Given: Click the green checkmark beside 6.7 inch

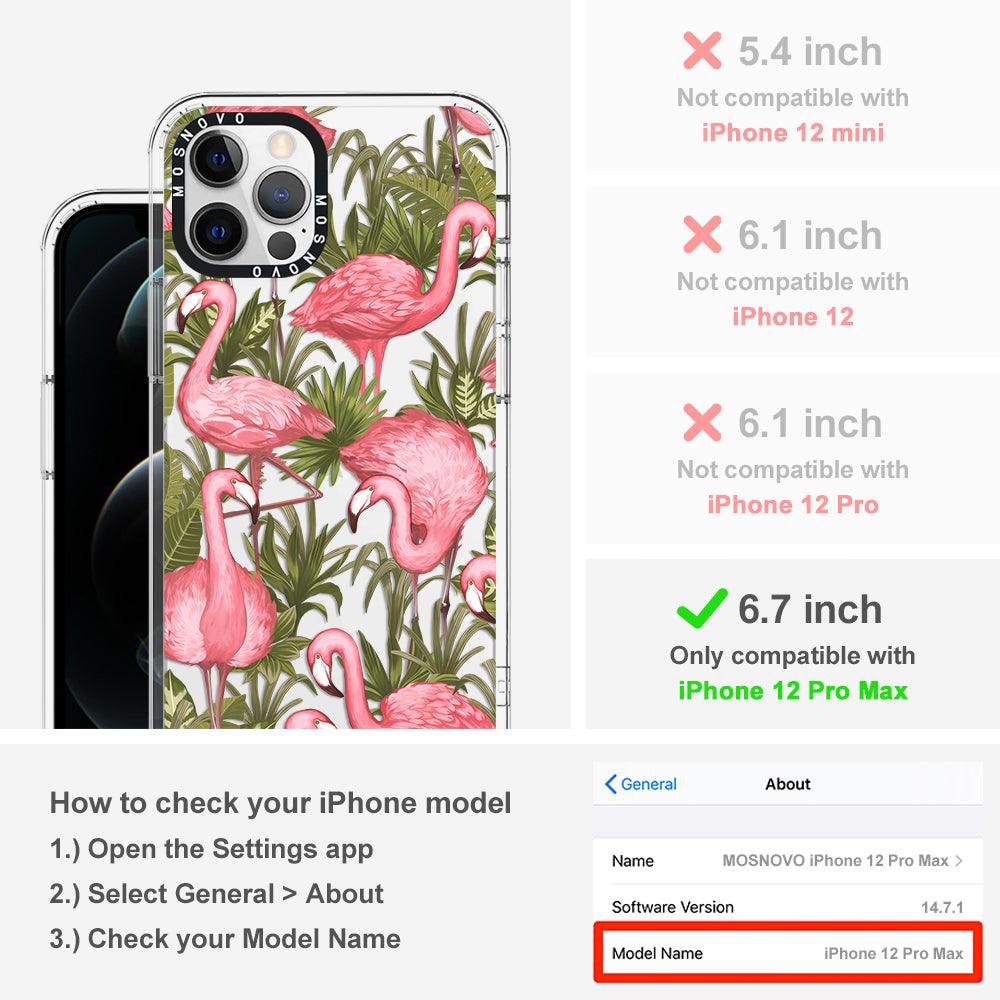Looking at the screenshot, I should (x=702, y=608).
